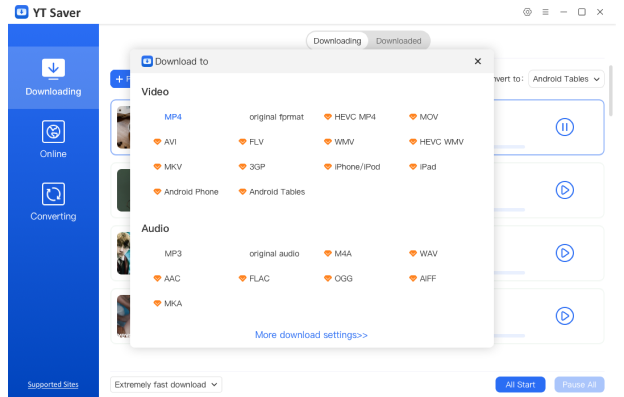624x397 pixels.
Task: Click the third item's progress bar
Action: tap(509, 272)
